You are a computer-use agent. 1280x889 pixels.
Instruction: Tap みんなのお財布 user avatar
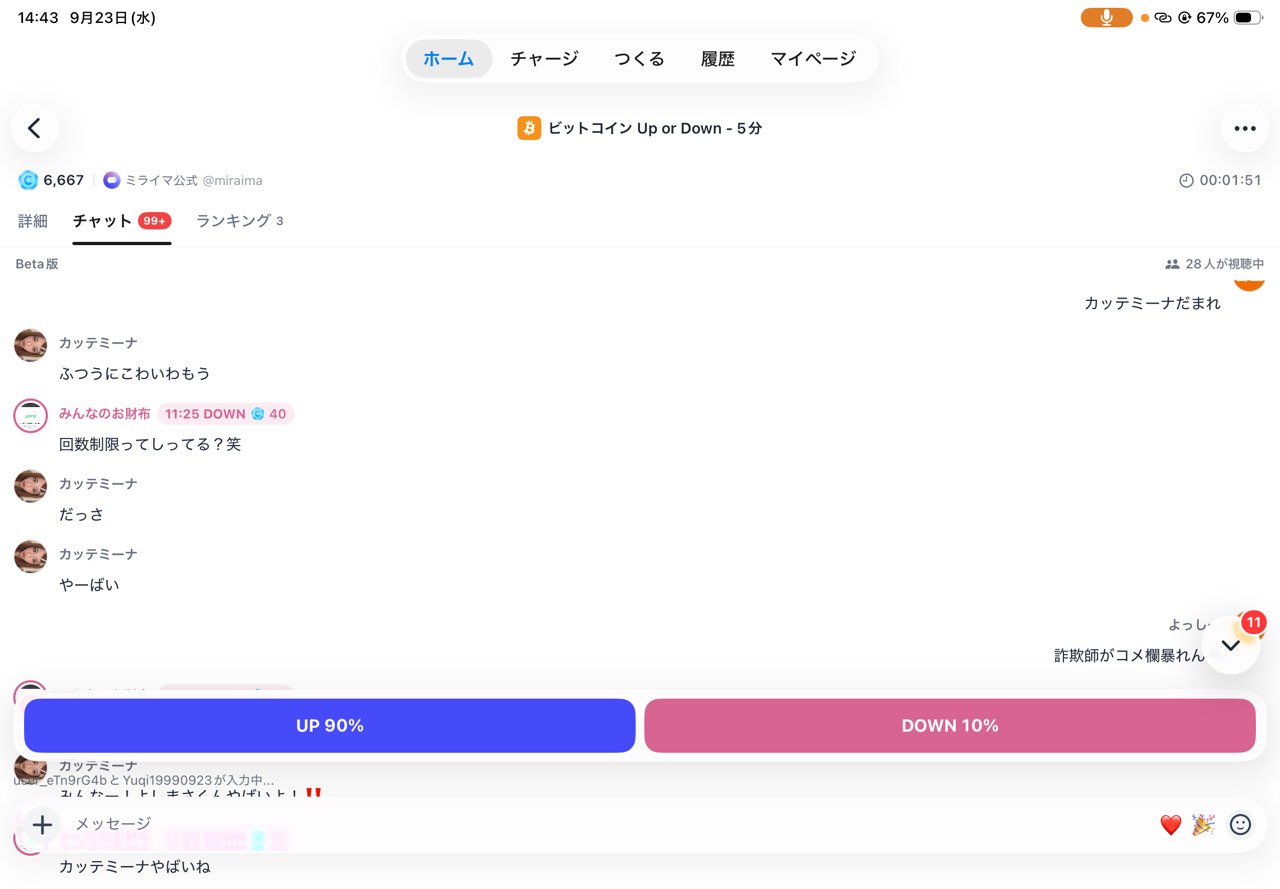pyautogui.click(x=31, y=415)
